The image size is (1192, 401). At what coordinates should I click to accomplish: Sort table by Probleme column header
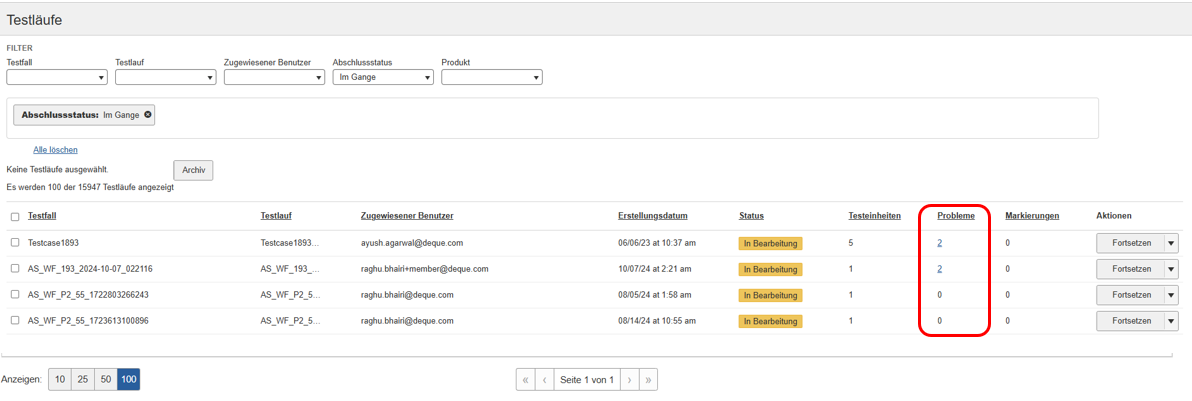(956, 216)
